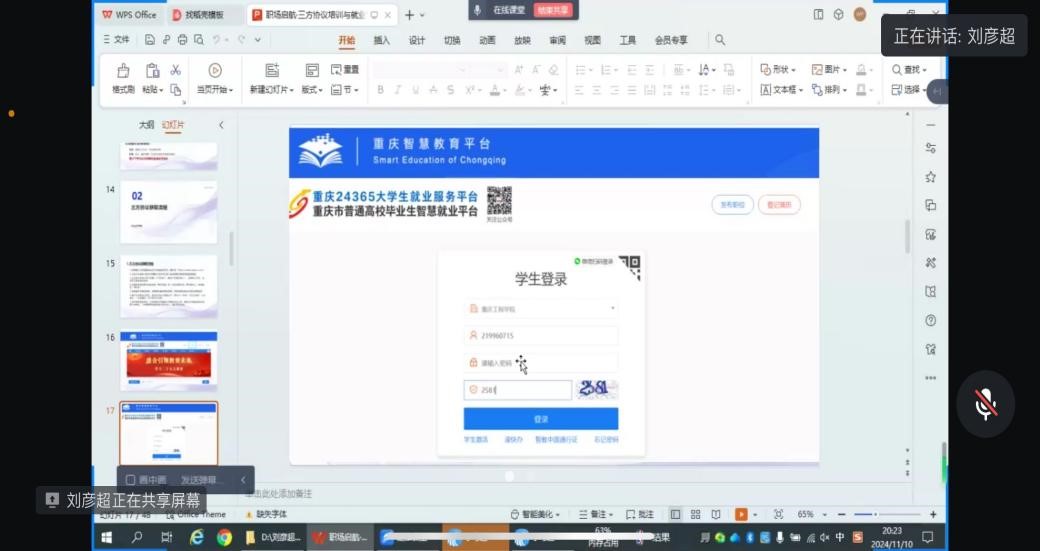The width and height of the screenshot is (1040, 551).
Task: Click the 当页开始 slideshow play icon
Action: [x=214, y=71]
